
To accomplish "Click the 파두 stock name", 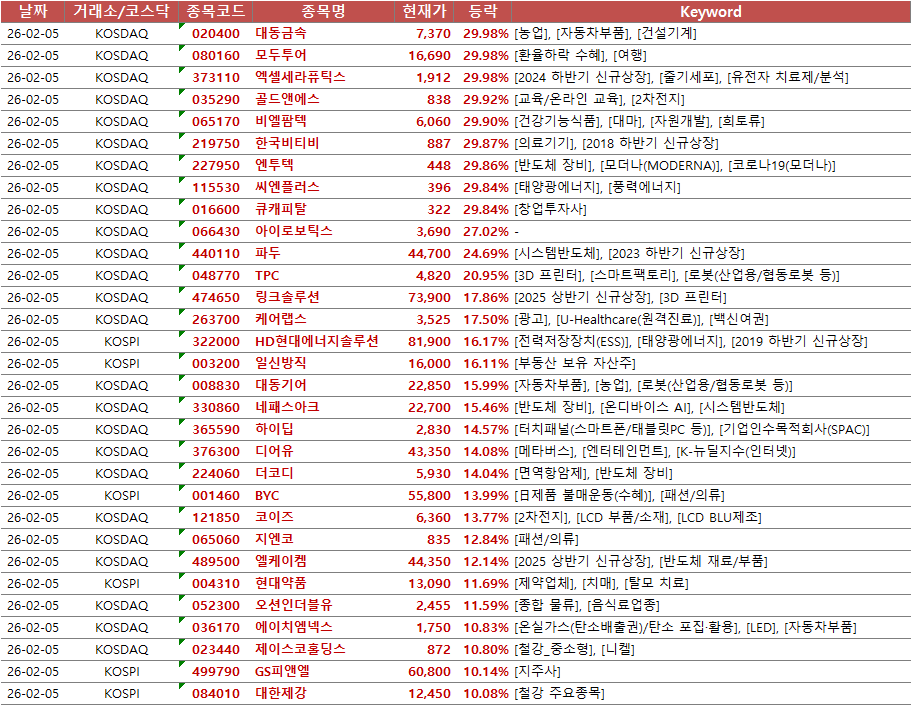I will pos(268,253).
